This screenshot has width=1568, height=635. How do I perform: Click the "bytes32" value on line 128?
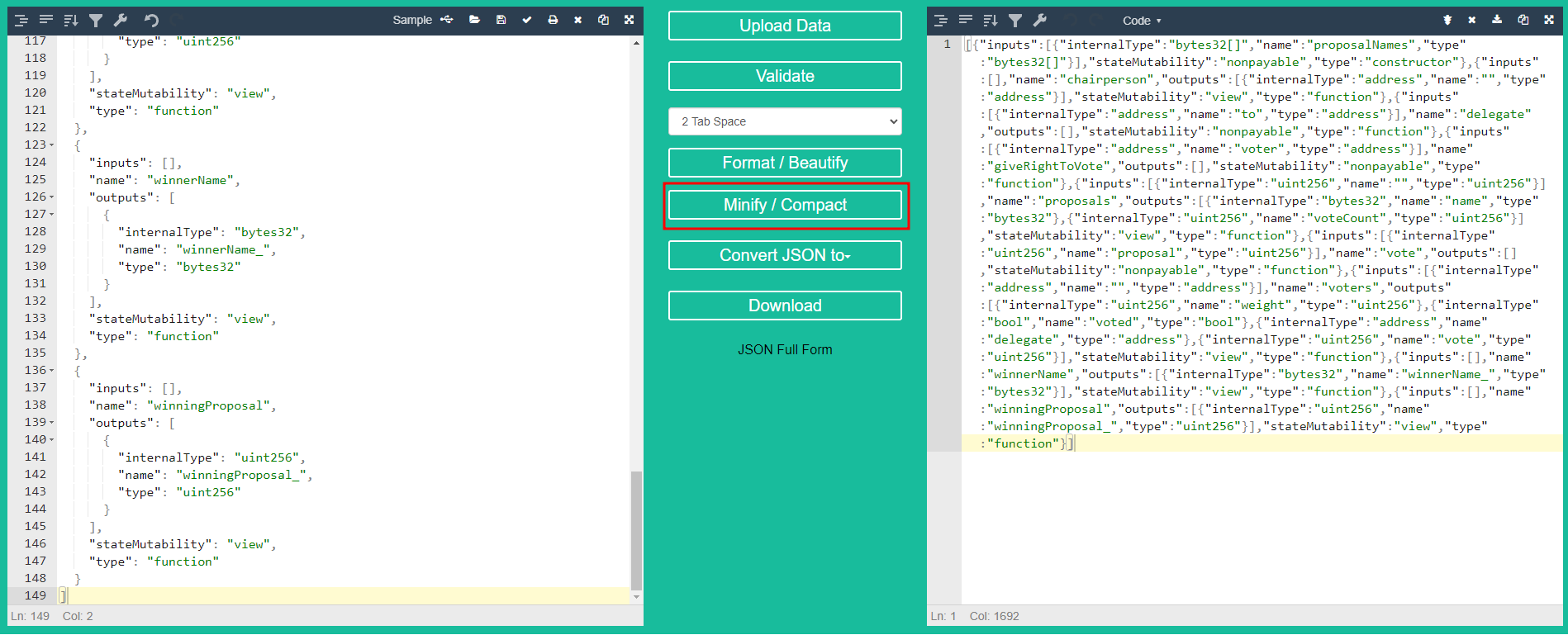point(266,232)
